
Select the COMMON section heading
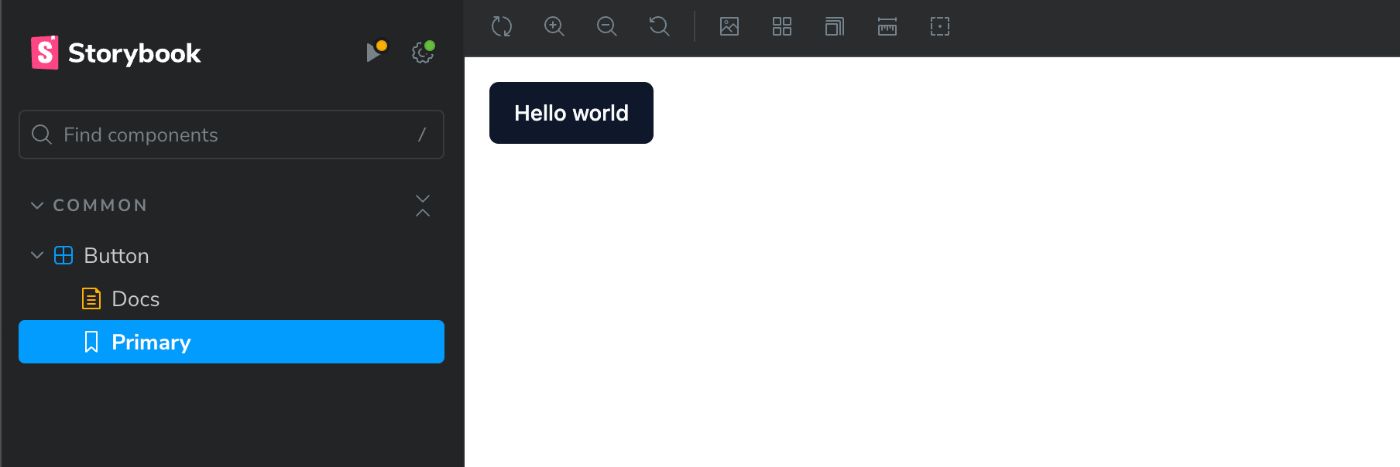100,205
